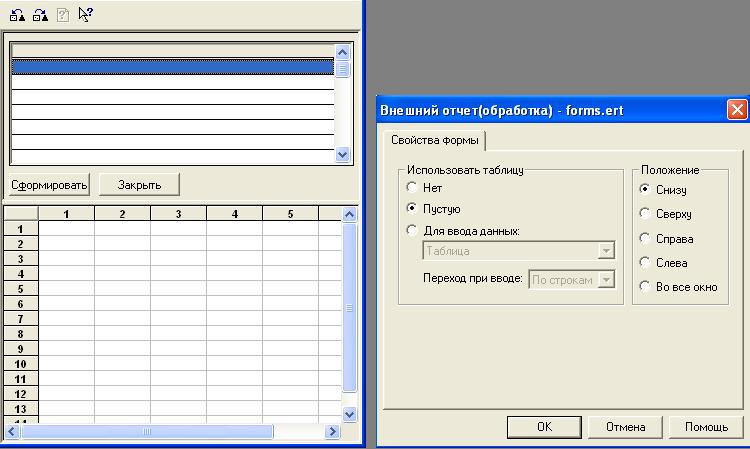This screenshot has width=750, height=449.
Task: Click the first toolbar icon with left-curved arrow
Action: click(17, 14)
